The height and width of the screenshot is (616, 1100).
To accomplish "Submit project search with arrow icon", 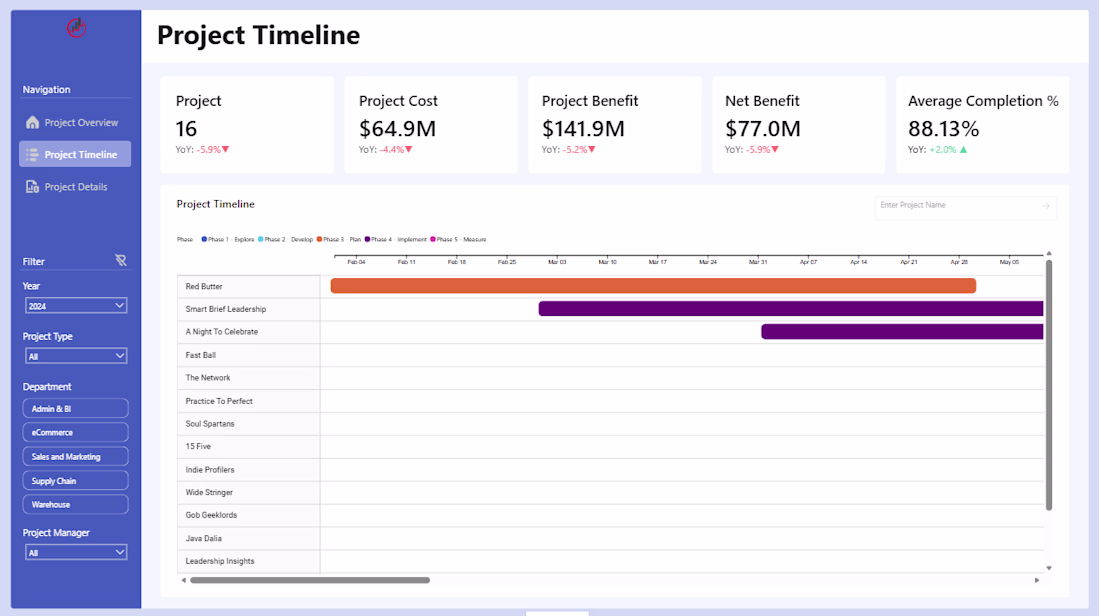I will 1046,206.
